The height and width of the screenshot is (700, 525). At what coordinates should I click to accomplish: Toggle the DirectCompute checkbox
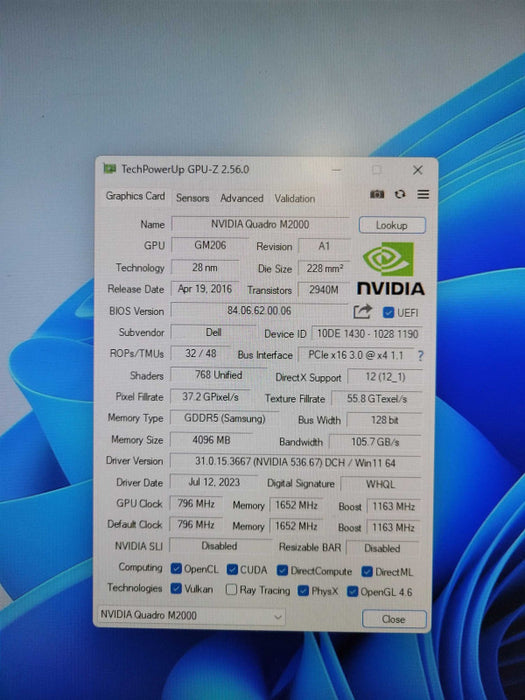pos(282,570)
